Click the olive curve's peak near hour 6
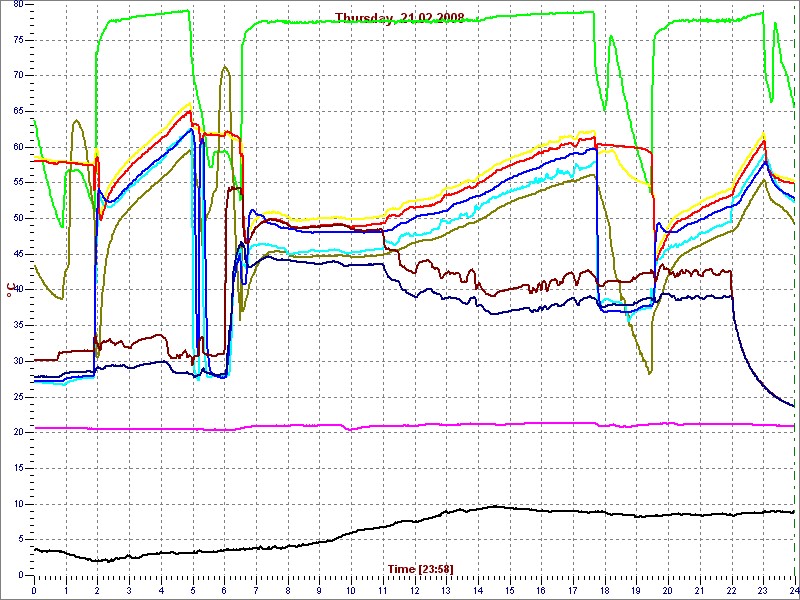Screen dimensions: 800x600 click(225, 68)
